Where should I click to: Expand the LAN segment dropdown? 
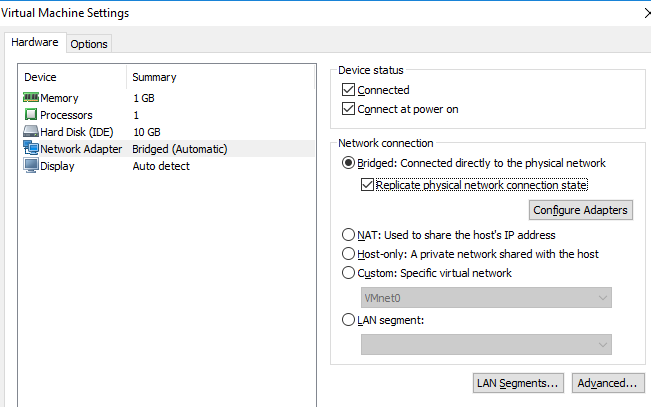(x=486, y=345)
